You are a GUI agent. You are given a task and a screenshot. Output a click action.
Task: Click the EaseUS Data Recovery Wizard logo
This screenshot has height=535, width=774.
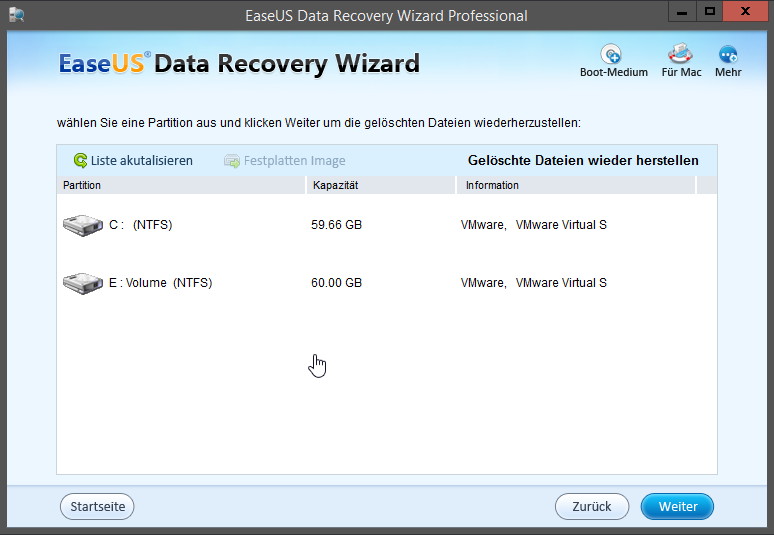(x=239, y=64)
